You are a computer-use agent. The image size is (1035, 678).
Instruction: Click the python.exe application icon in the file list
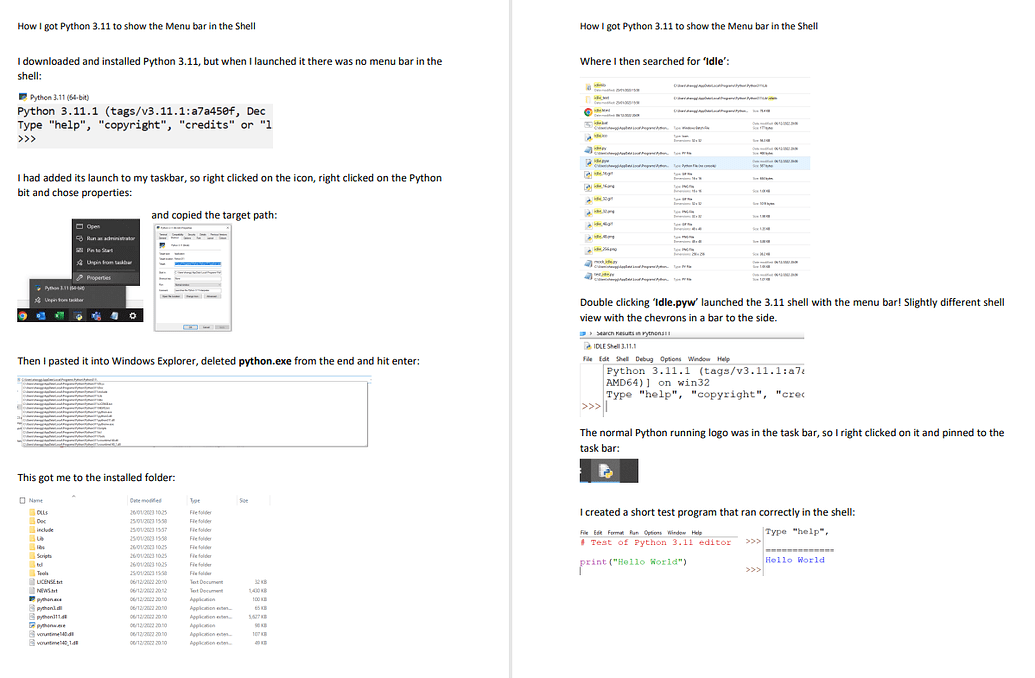point(32,599)
